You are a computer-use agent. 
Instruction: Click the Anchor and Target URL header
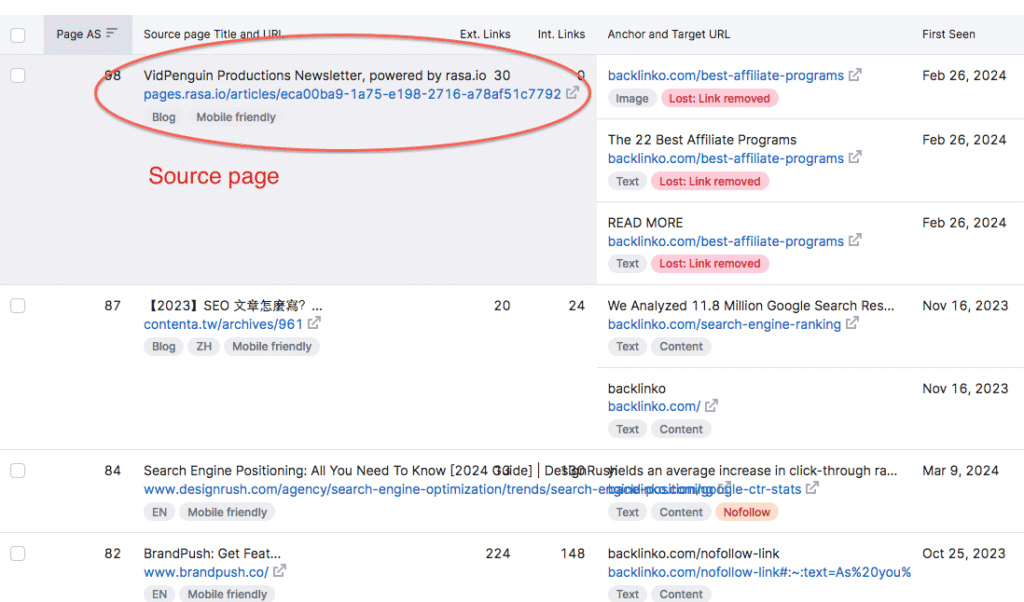coord(668,34)
